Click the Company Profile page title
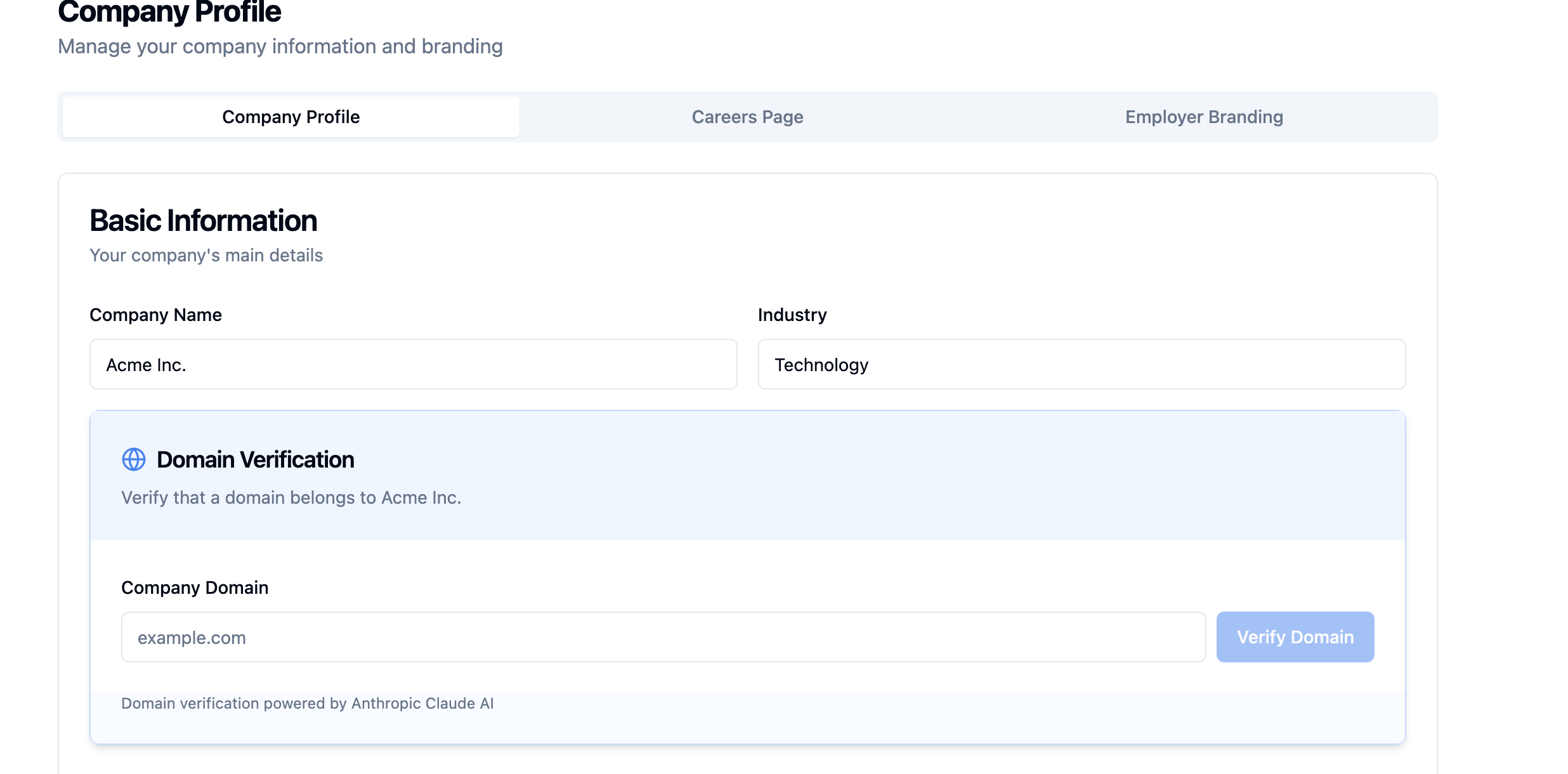The image size is (1568, 774). pos(169,13)
